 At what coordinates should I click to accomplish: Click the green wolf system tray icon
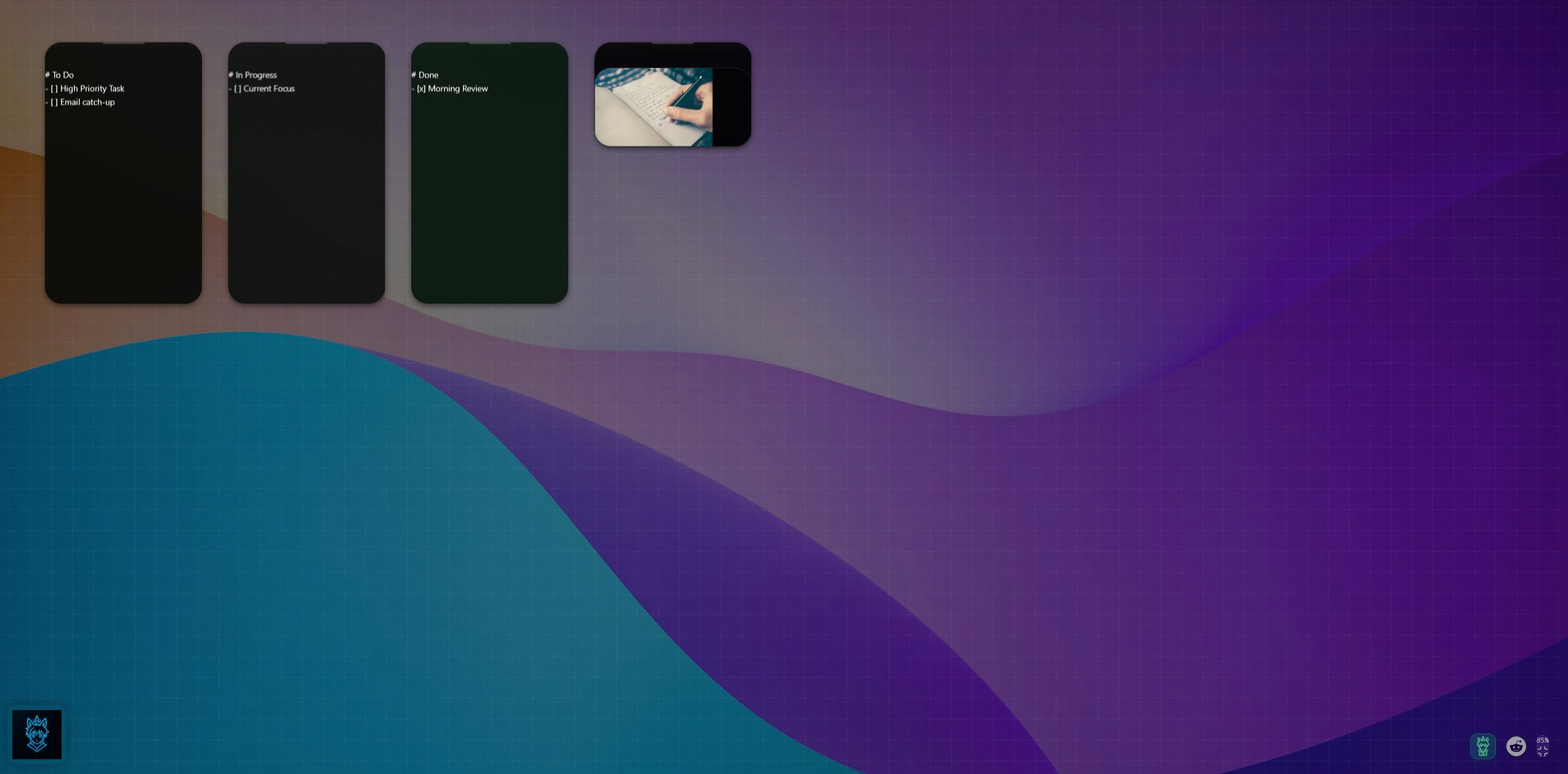point(1483,746)
